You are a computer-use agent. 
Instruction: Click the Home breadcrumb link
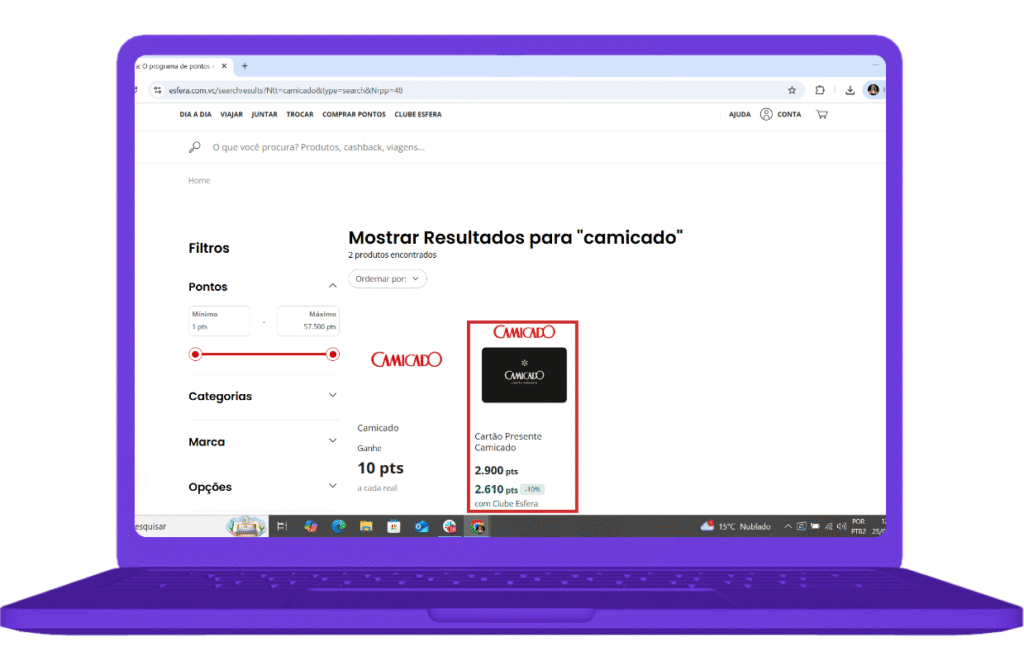click(198, 180)
